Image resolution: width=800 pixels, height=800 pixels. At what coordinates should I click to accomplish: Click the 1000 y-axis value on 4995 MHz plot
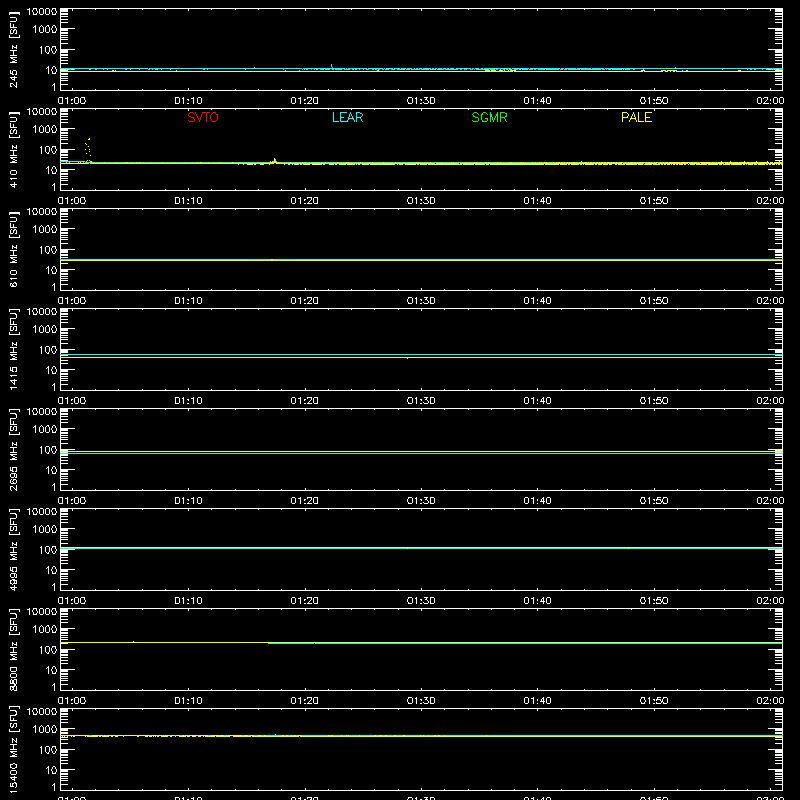coord(45,530)
